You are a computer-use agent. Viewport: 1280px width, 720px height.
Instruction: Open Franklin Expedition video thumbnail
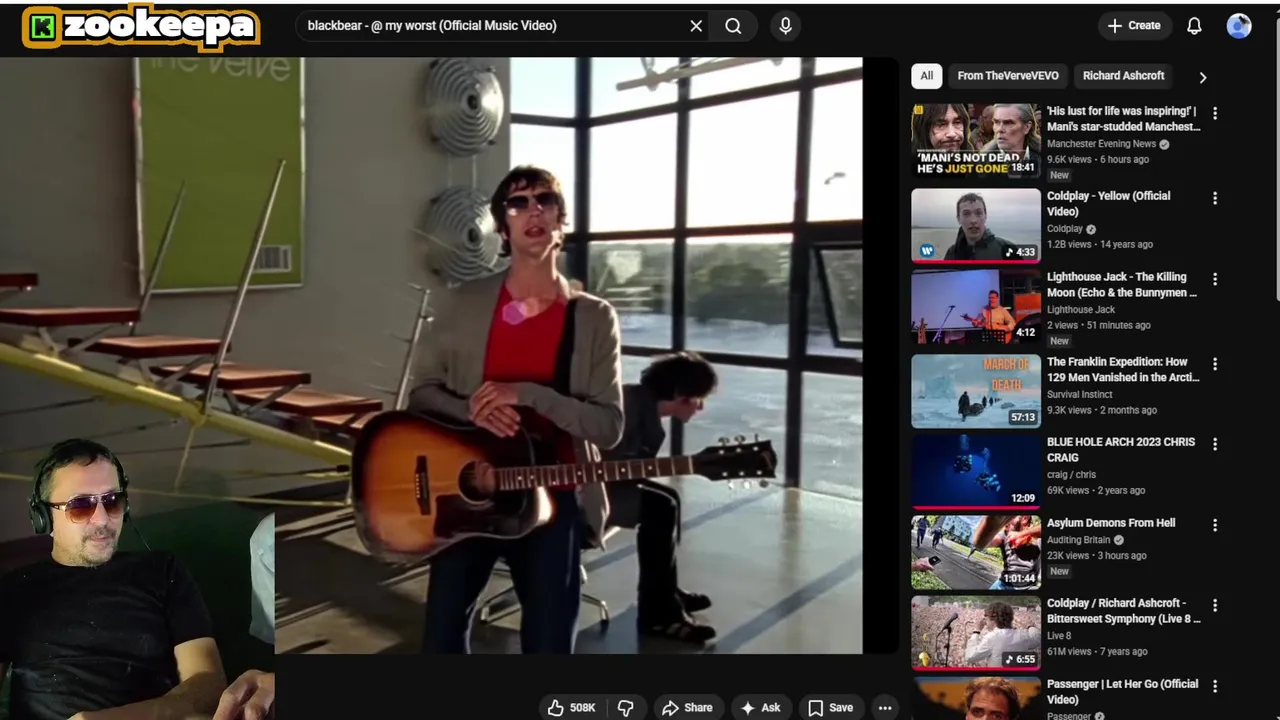976,391
